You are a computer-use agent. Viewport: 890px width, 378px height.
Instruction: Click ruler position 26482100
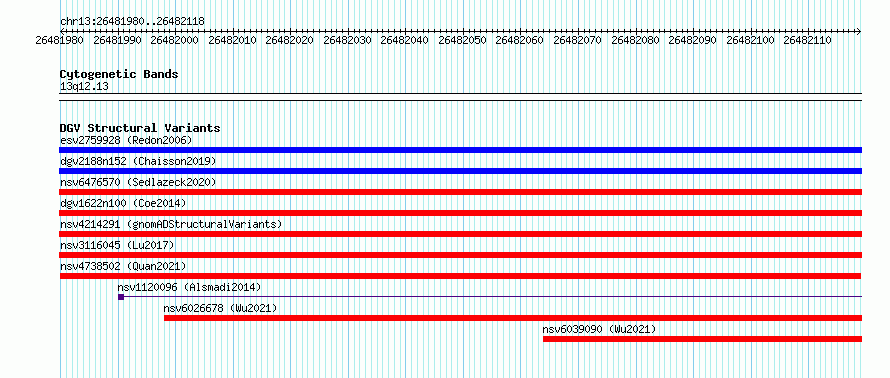click(750, 41)
